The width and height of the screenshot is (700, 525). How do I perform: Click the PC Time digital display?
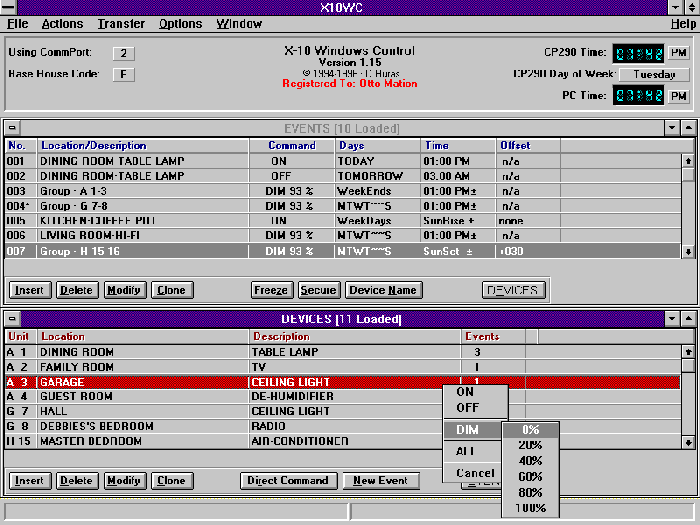pos(638,96)
